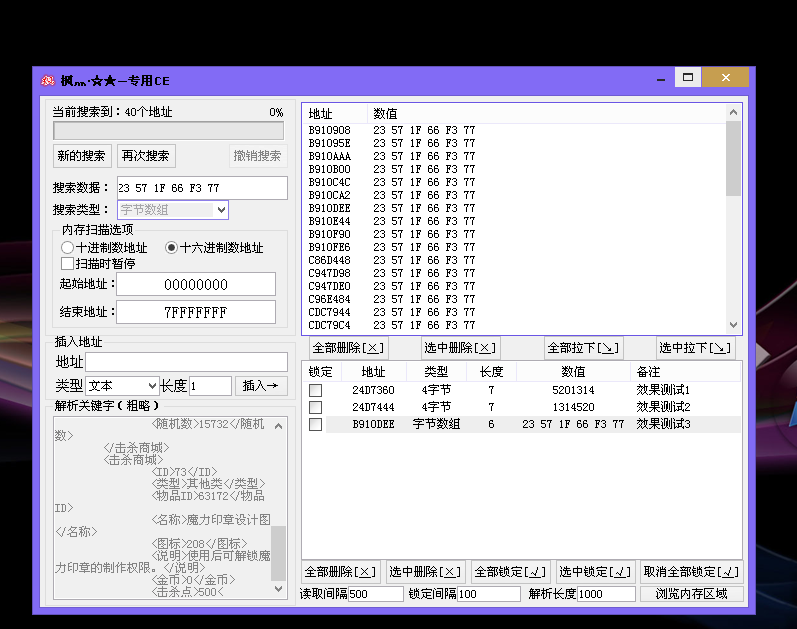Click the 全部锁定[√] button

tap(510, 572)
